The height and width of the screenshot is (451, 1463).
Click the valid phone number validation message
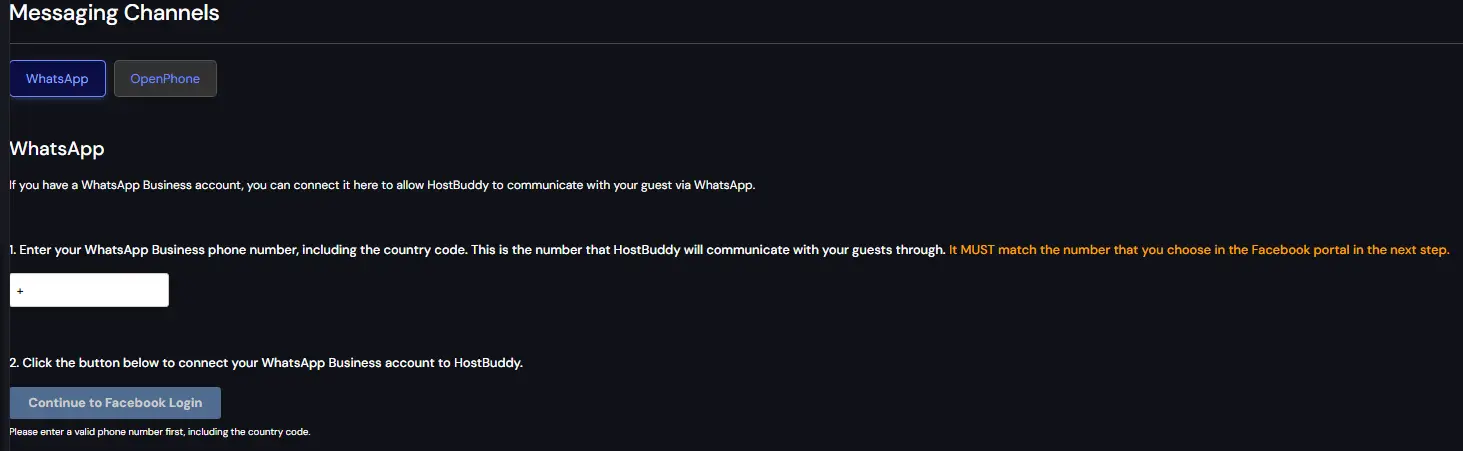160,432
